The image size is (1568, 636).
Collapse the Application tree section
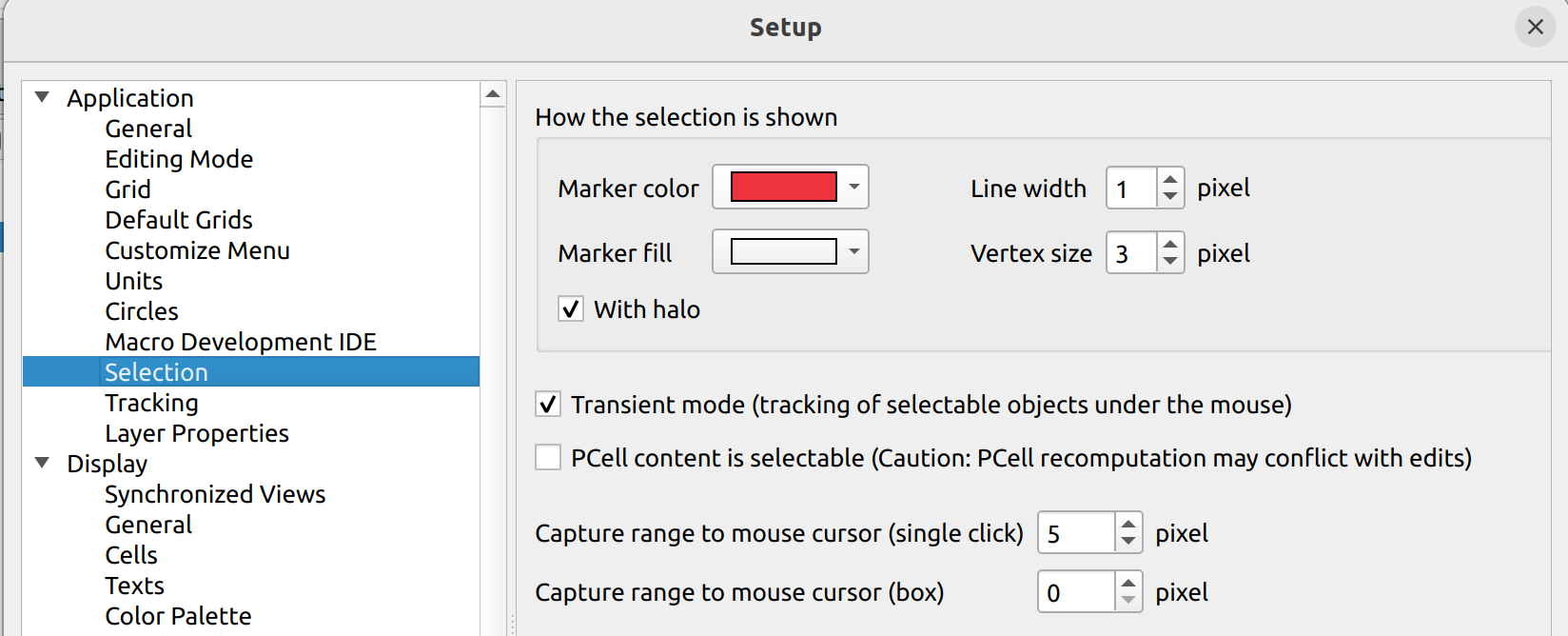[x=42, y=97]
